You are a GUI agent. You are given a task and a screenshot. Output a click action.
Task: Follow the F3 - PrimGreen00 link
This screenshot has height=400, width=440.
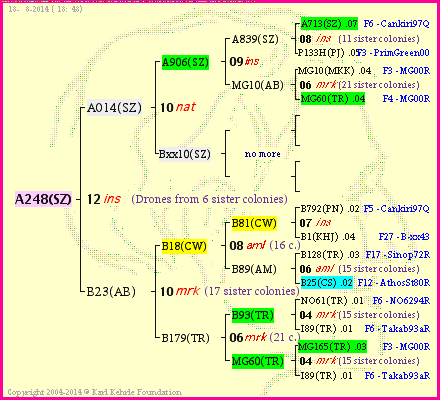[x=394, y=53]
